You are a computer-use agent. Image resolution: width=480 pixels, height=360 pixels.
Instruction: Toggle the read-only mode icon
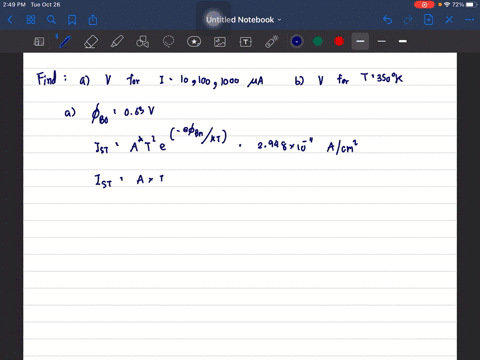pos(39,42)
